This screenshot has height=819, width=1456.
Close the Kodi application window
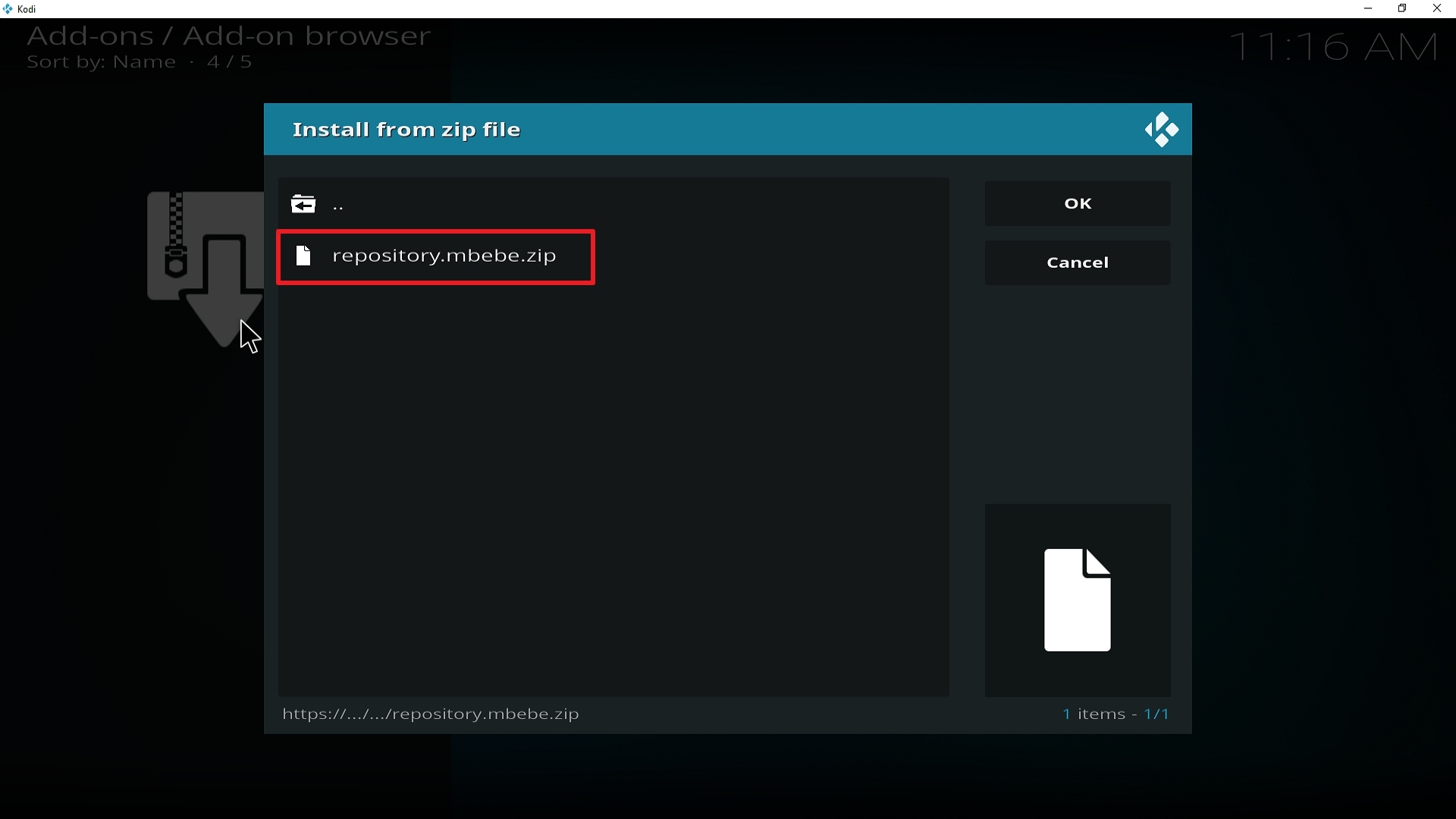point(1438,9)
